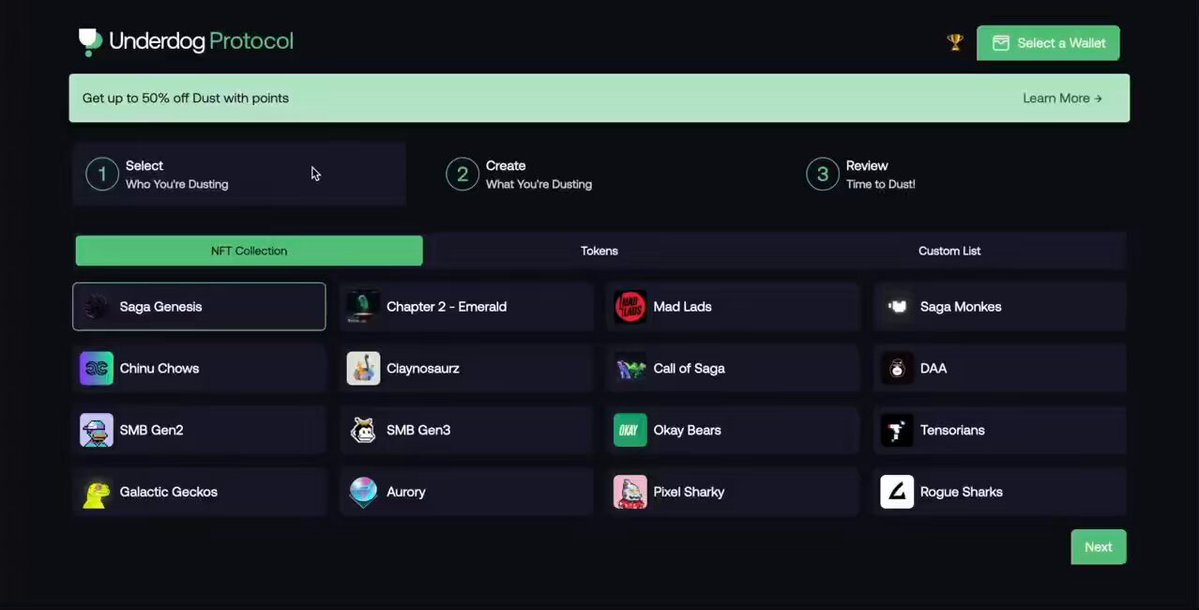Screen dimensions: 1199x610
Task: Choose the Claynosaurz collection label
Action: click(423, 368)
